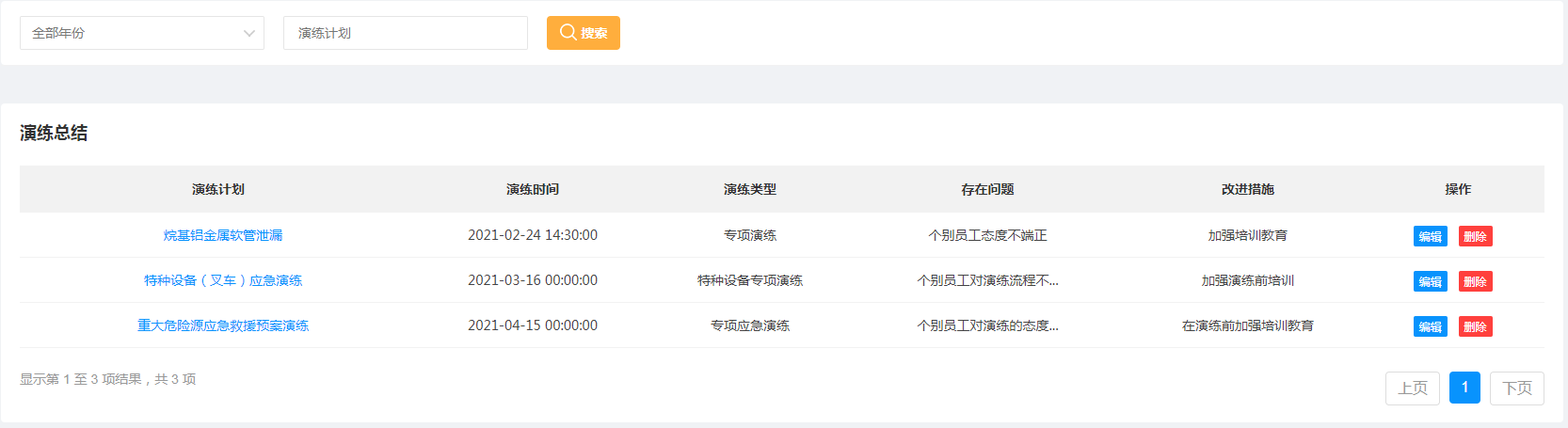1568x428 pixels.
Task: Select page 1 in pagination
Action: 1464,388
